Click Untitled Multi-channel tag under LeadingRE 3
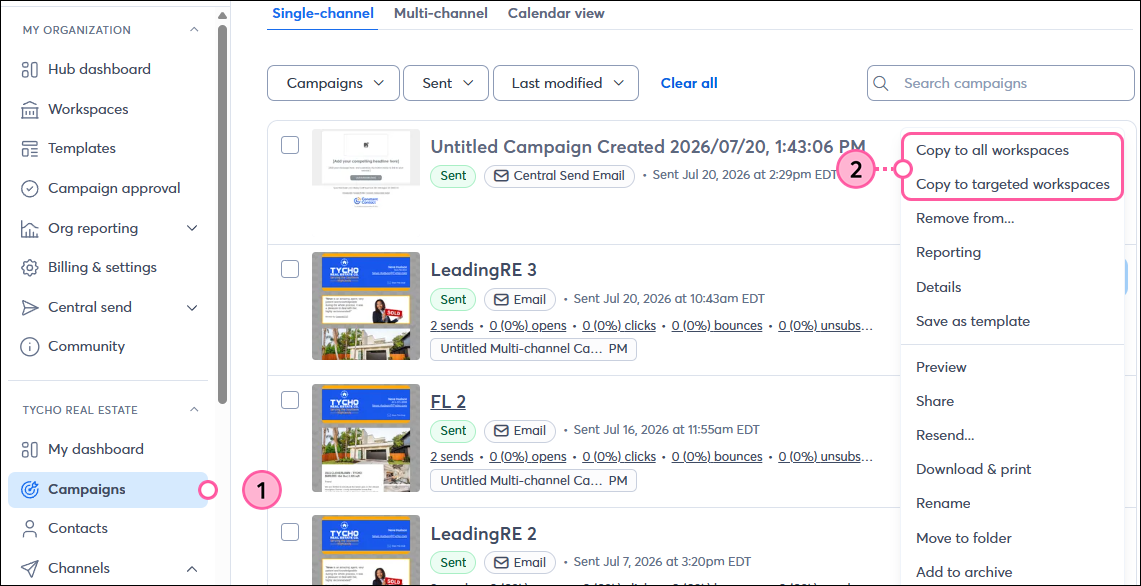This screenshot has width=1141, height=586. [533, 349]
